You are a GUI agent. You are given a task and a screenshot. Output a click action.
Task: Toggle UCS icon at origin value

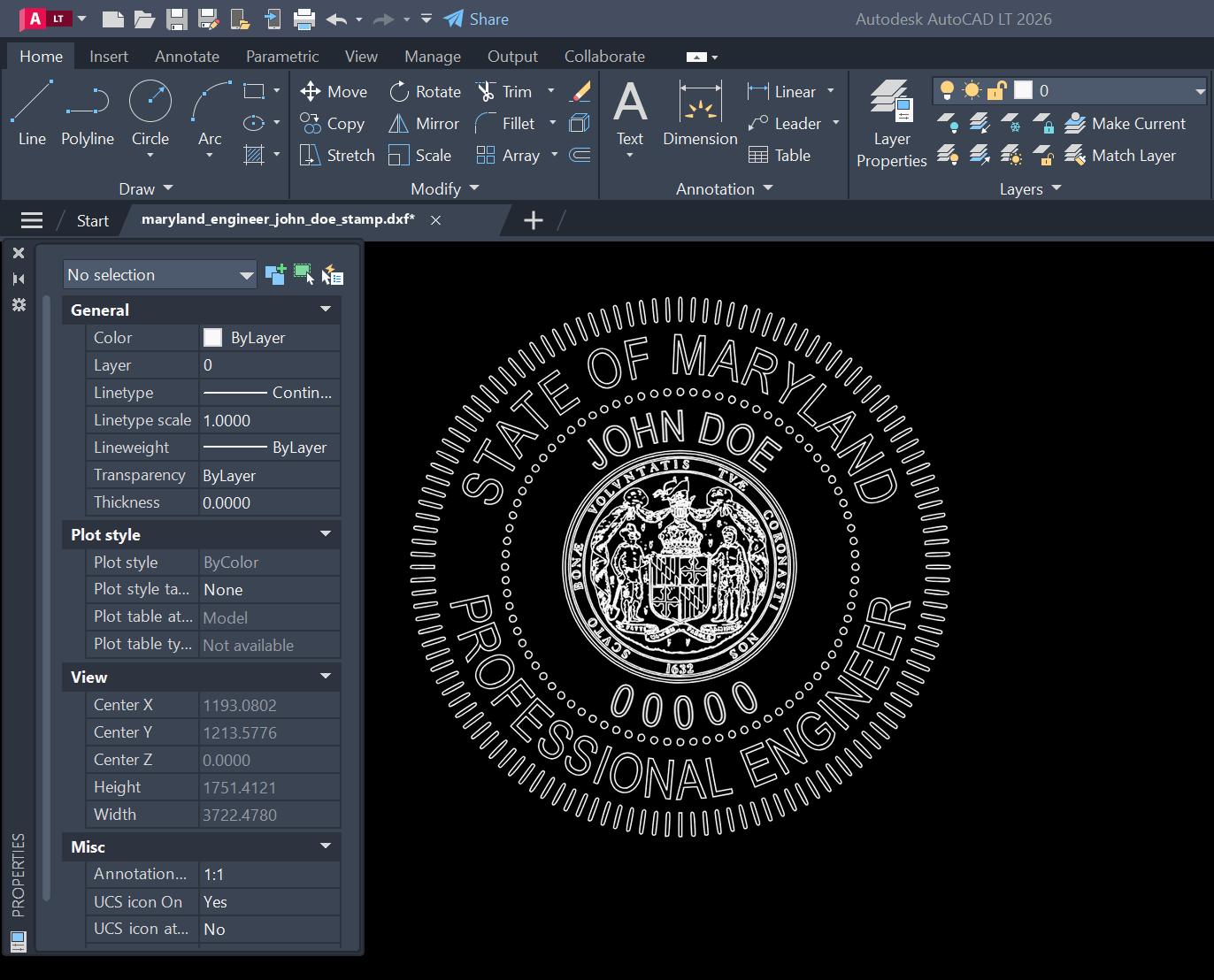(x=269, y=930)
